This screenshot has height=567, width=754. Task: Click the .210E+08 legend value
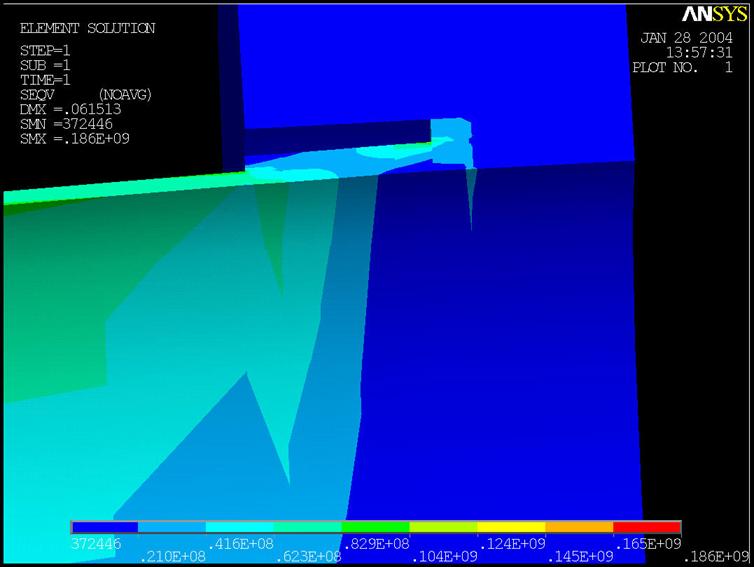coord(173,557)
